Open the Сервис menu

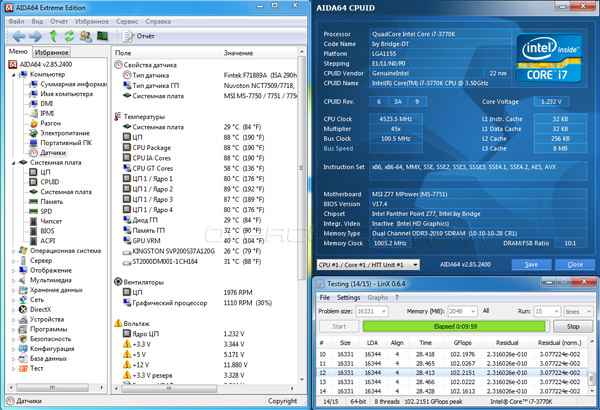[x=127, y=21]
